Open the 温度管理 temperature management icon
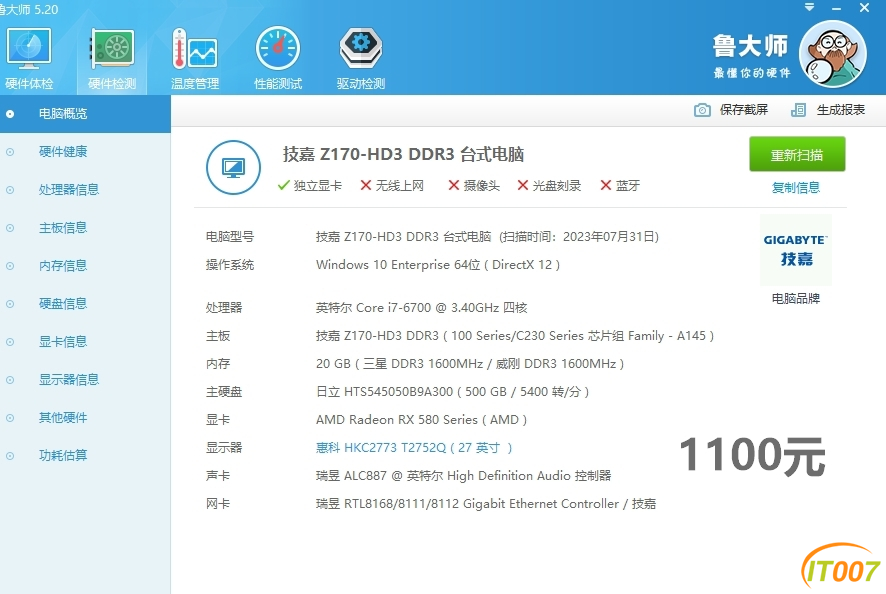Viewport: 886px width, 594px height. [x=195, y=59]
